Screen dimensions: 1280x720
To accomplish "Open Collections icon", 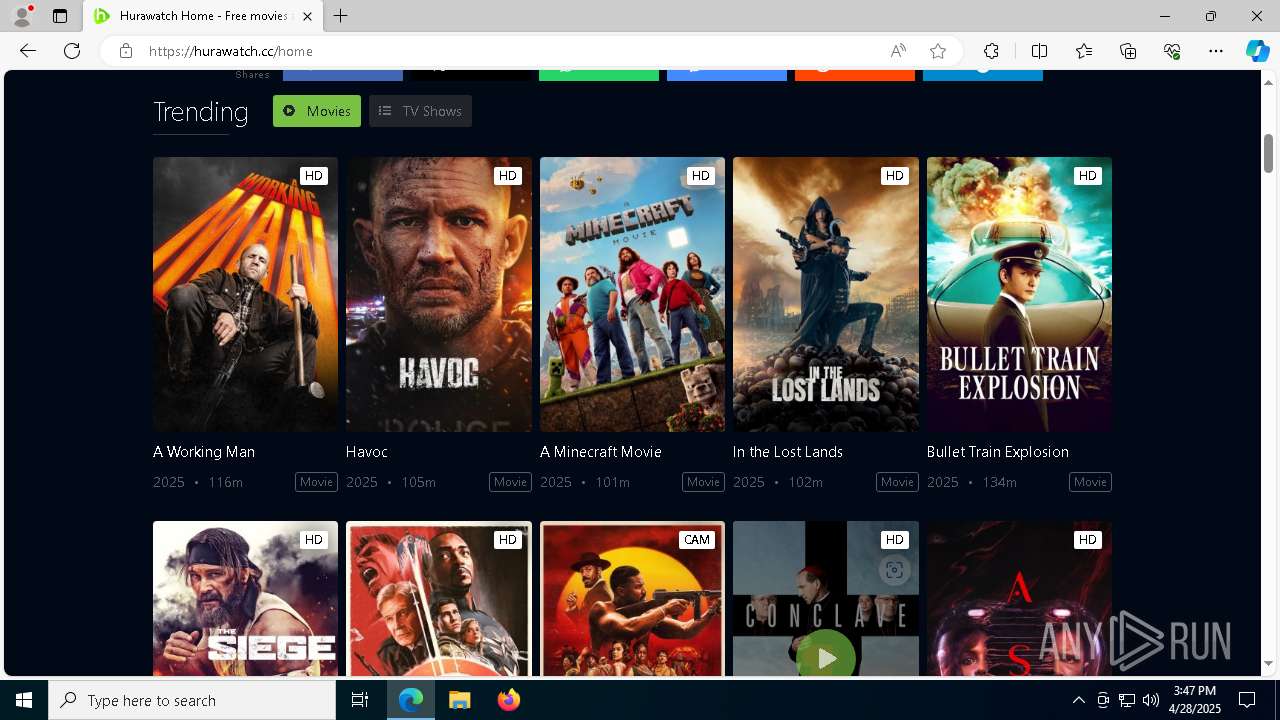I will tap(1128, 51).
